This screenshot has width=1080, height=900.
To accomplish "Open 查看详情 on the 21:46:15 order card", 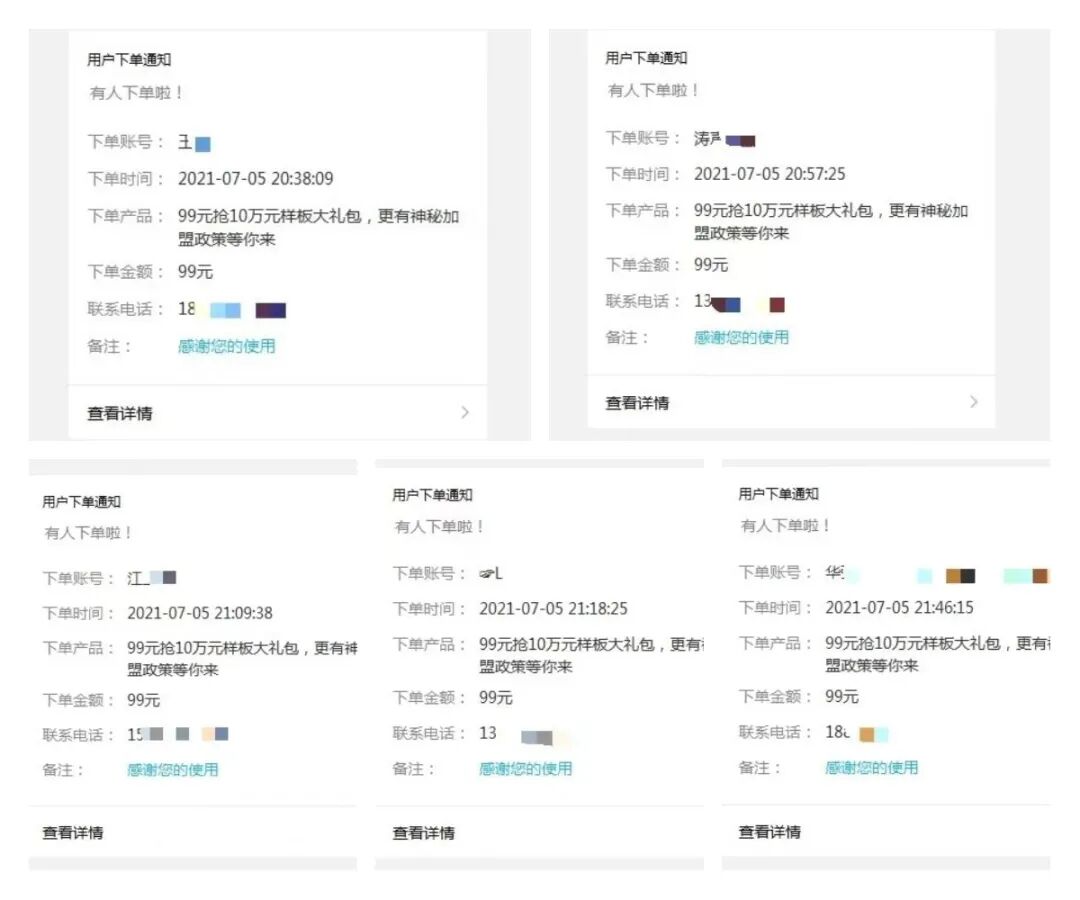I will pos(769,832).
